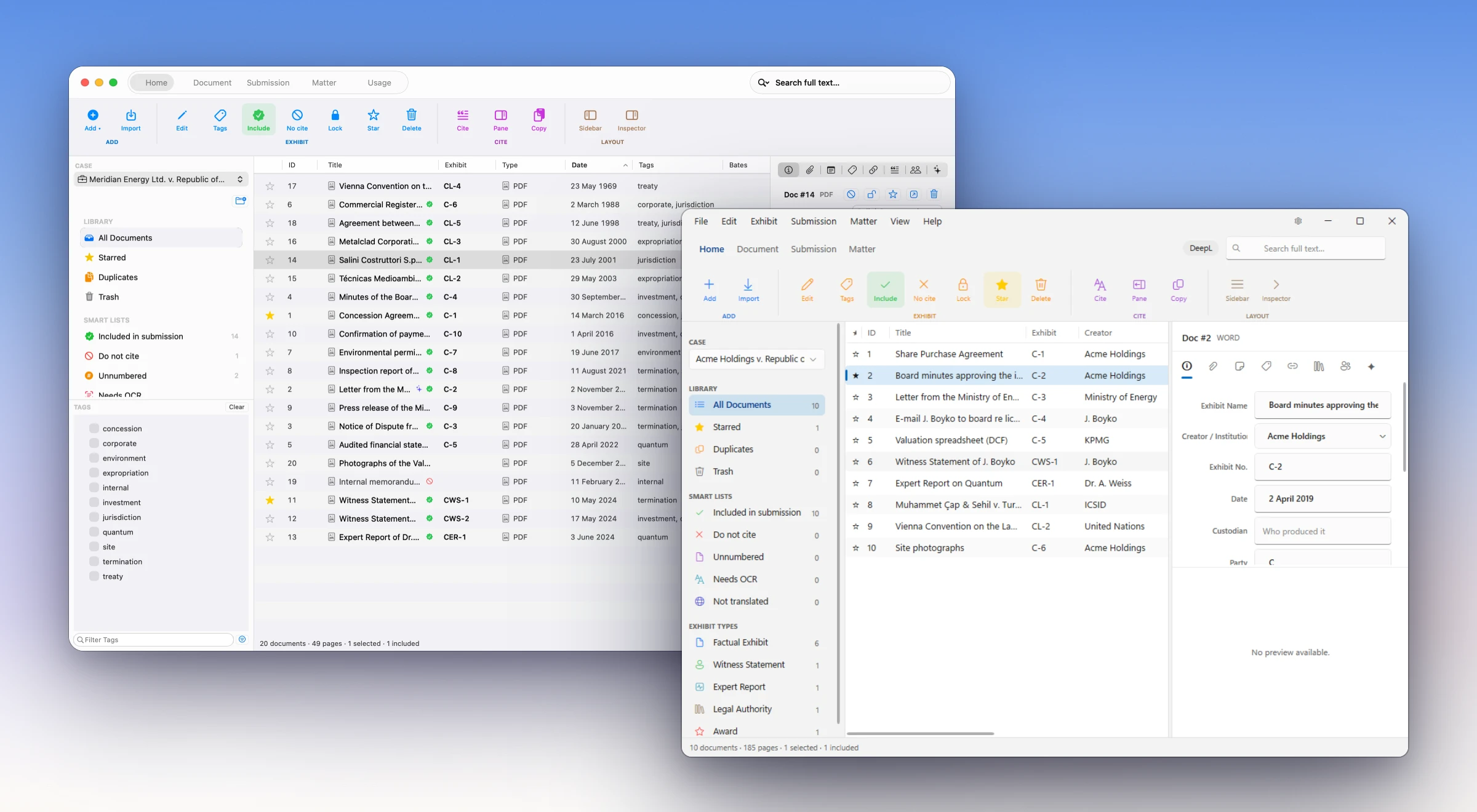Toggle the Sidebar layout button in Mac toolbar

tap(590, 120)
